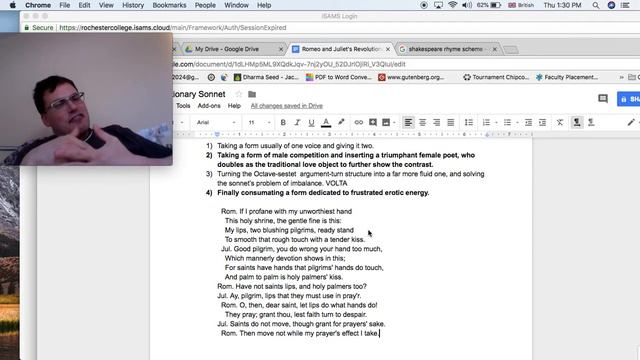The image size is (640, 360).
Task: Open the Faculty Placement bookmark
Action: tap(567, 77)
